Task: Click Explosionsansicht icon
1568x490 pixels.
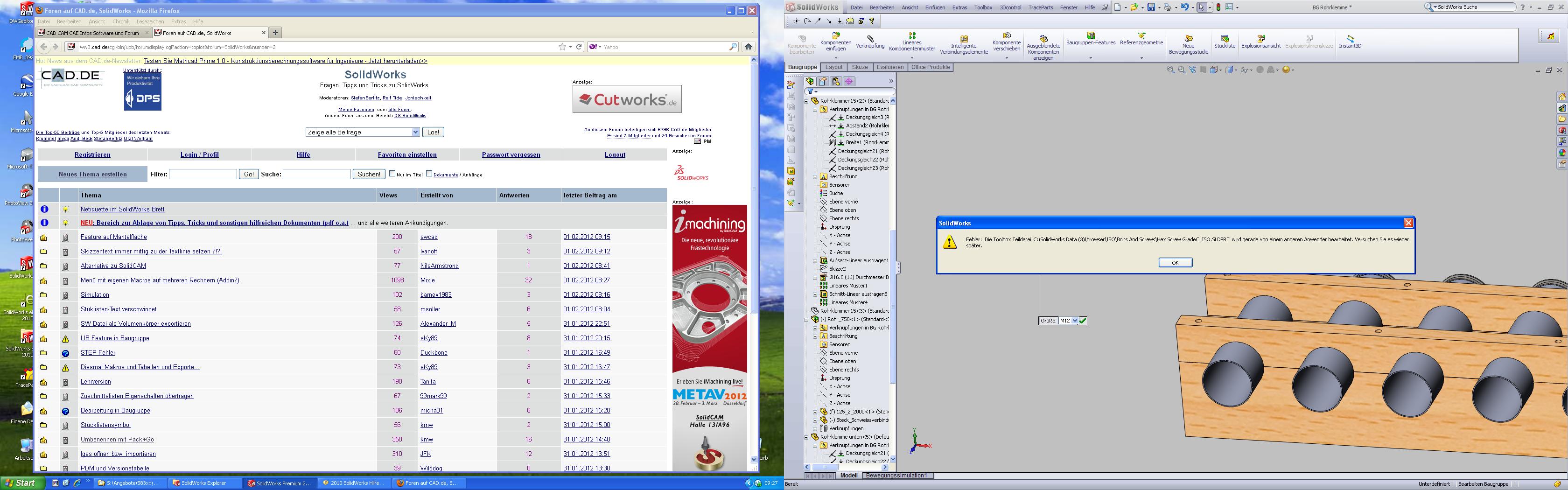Action: click(1260, 38)
